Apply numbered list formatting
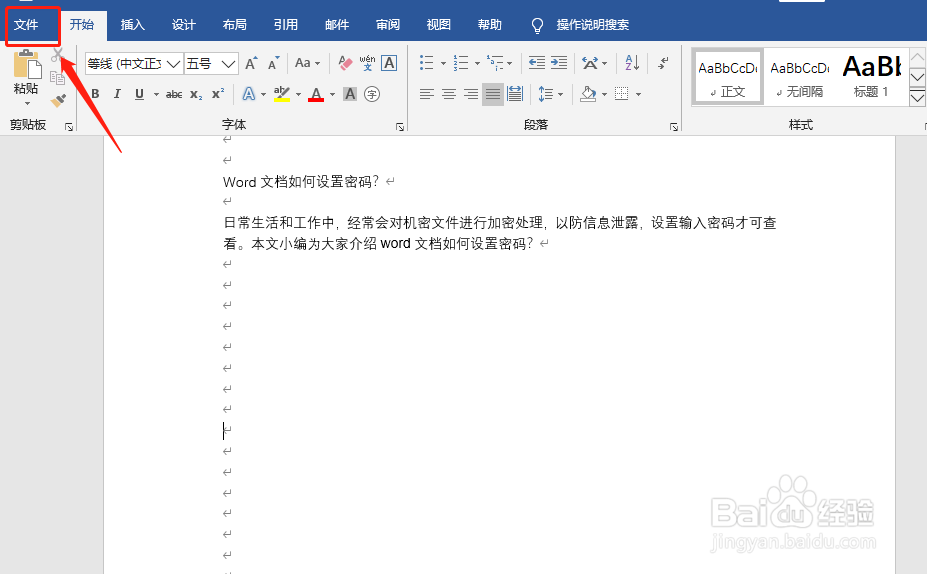This screenshot has height=574, width=927. tap(461, 63)
